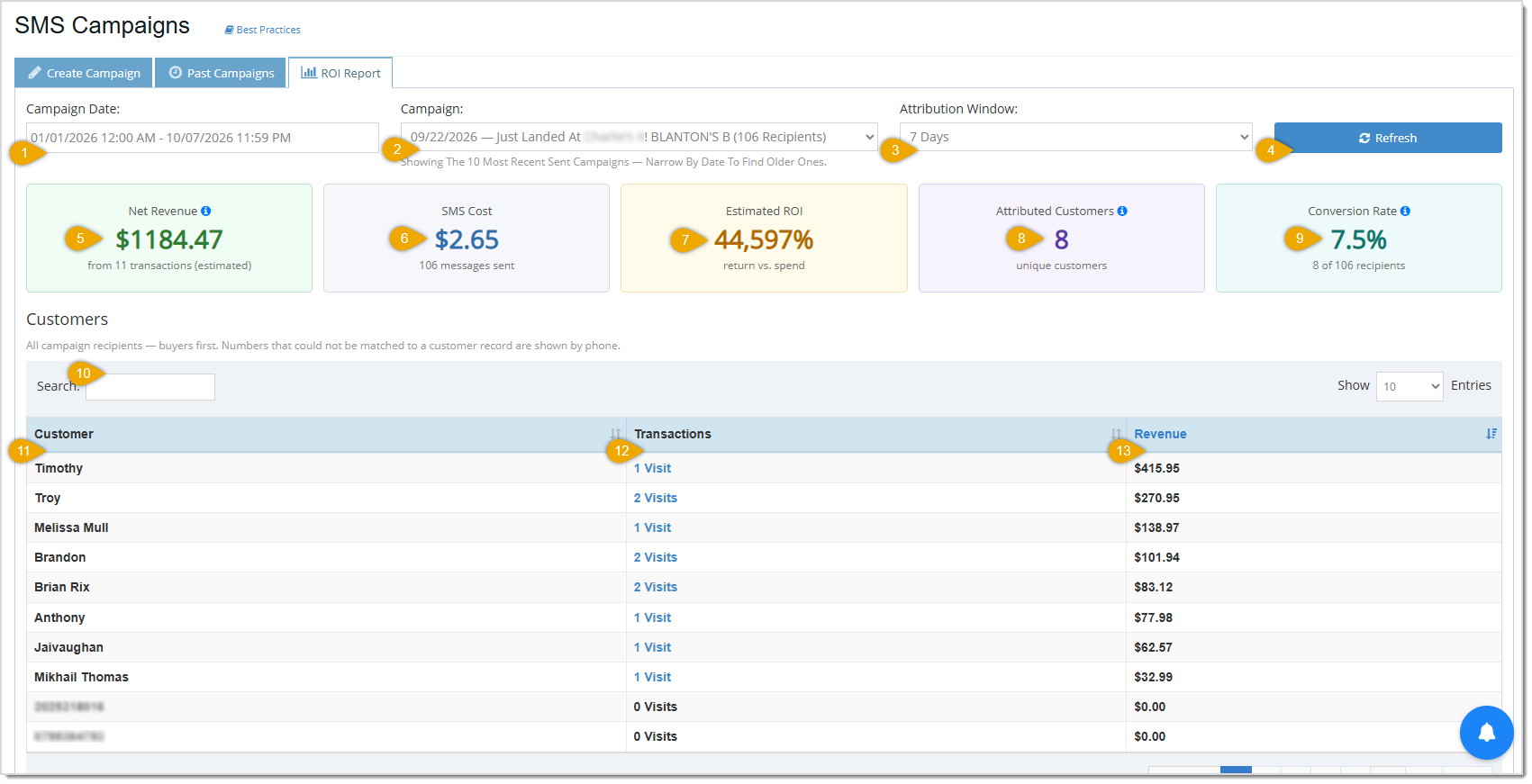Viewport: 1532px width, 784px height.
Task: Open Anthony's 1 Visit link
Action: pyautogui.click(x=652, y=617)
